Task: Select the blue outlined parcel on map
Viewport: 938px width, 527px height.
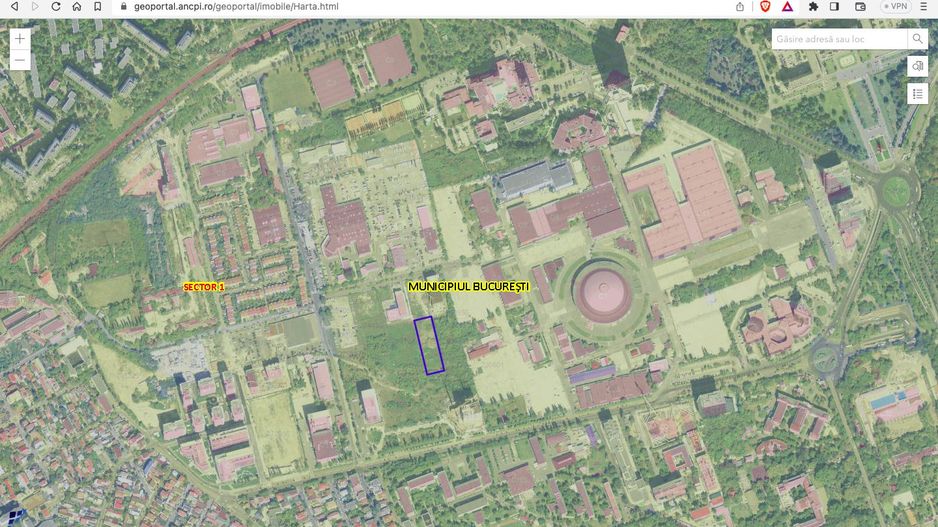Action: pyautogui.click(x=430, y=346)
